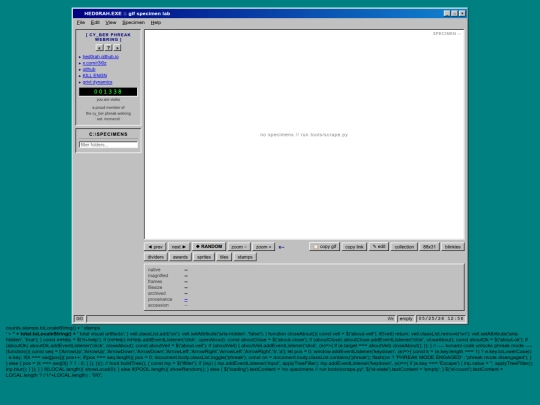Viewport: 540px width, 405px height.
Task: Open the provenance link in info panel
Action: pyautogui.click(x=186, y=300)
